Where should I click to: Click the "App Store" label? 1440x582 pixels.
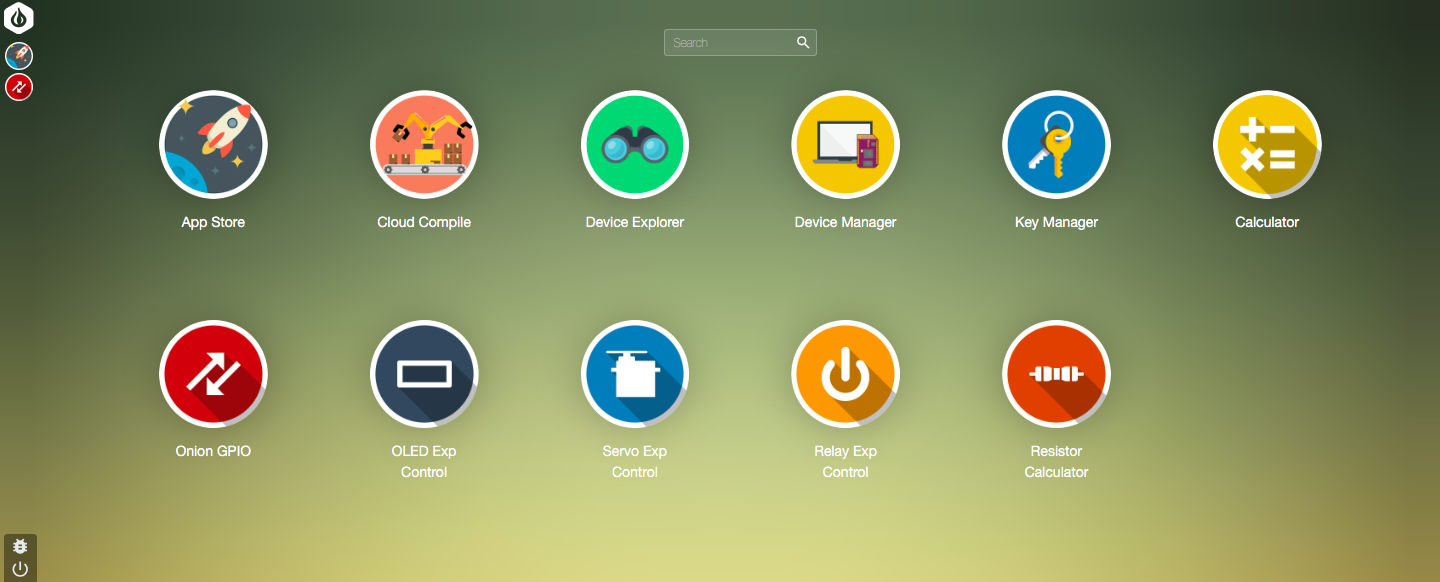point(213,222)
